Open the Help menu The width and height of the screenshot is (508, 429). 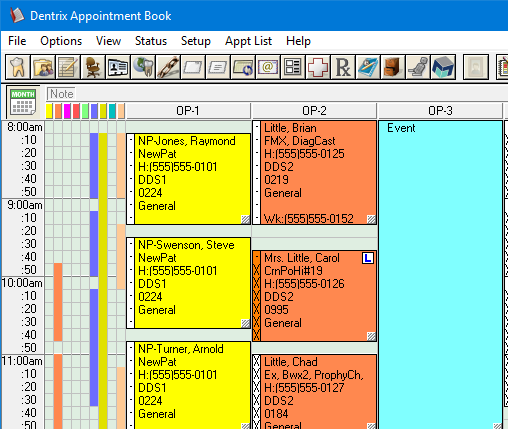298,41
